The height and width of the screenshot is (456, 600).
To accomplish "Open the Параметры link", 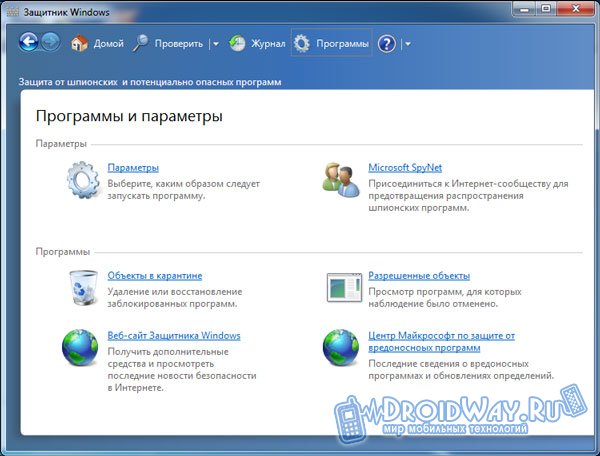I will pos(133,168).
